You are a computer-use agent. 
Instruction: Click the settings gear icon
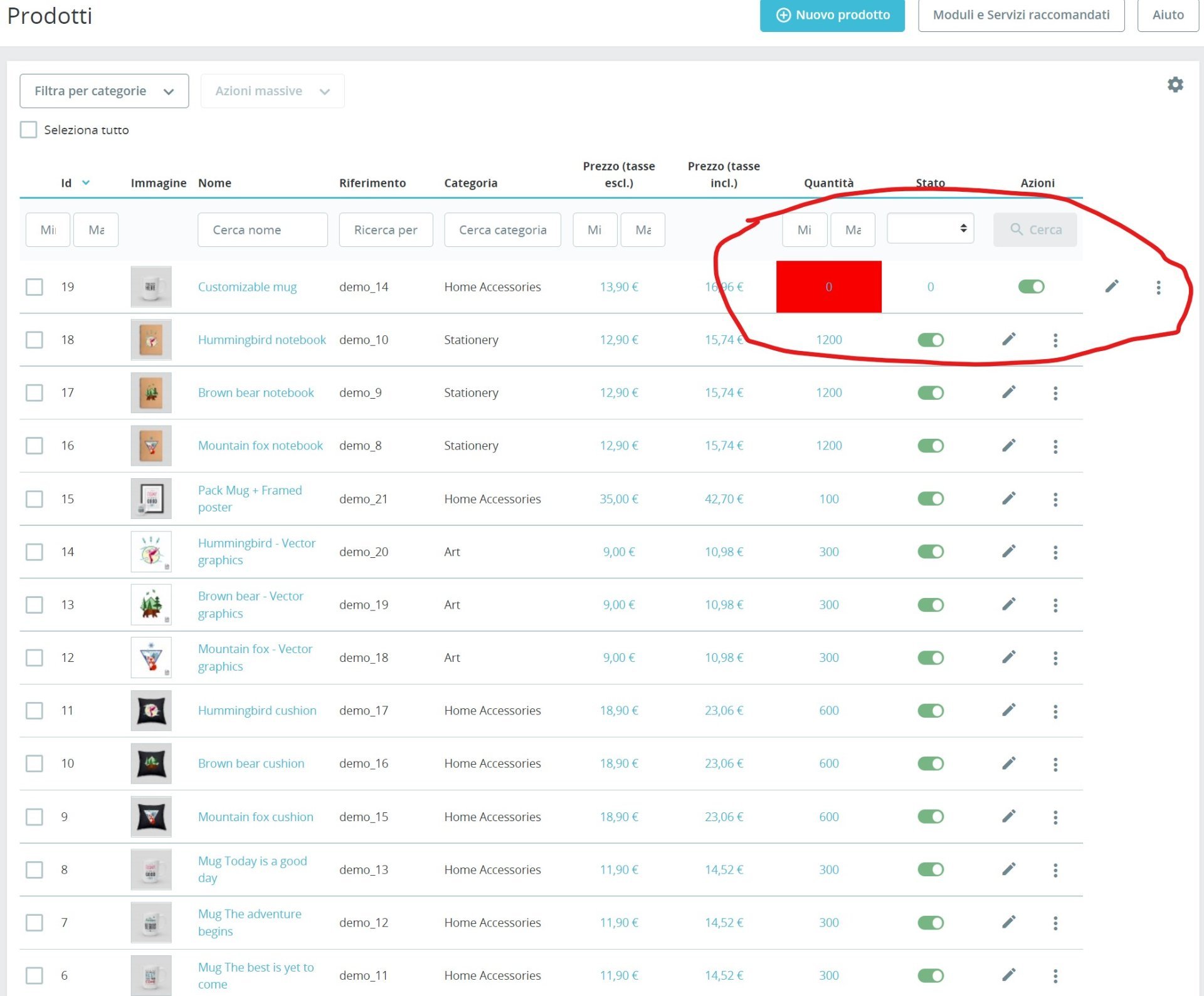pos(1175,85)
